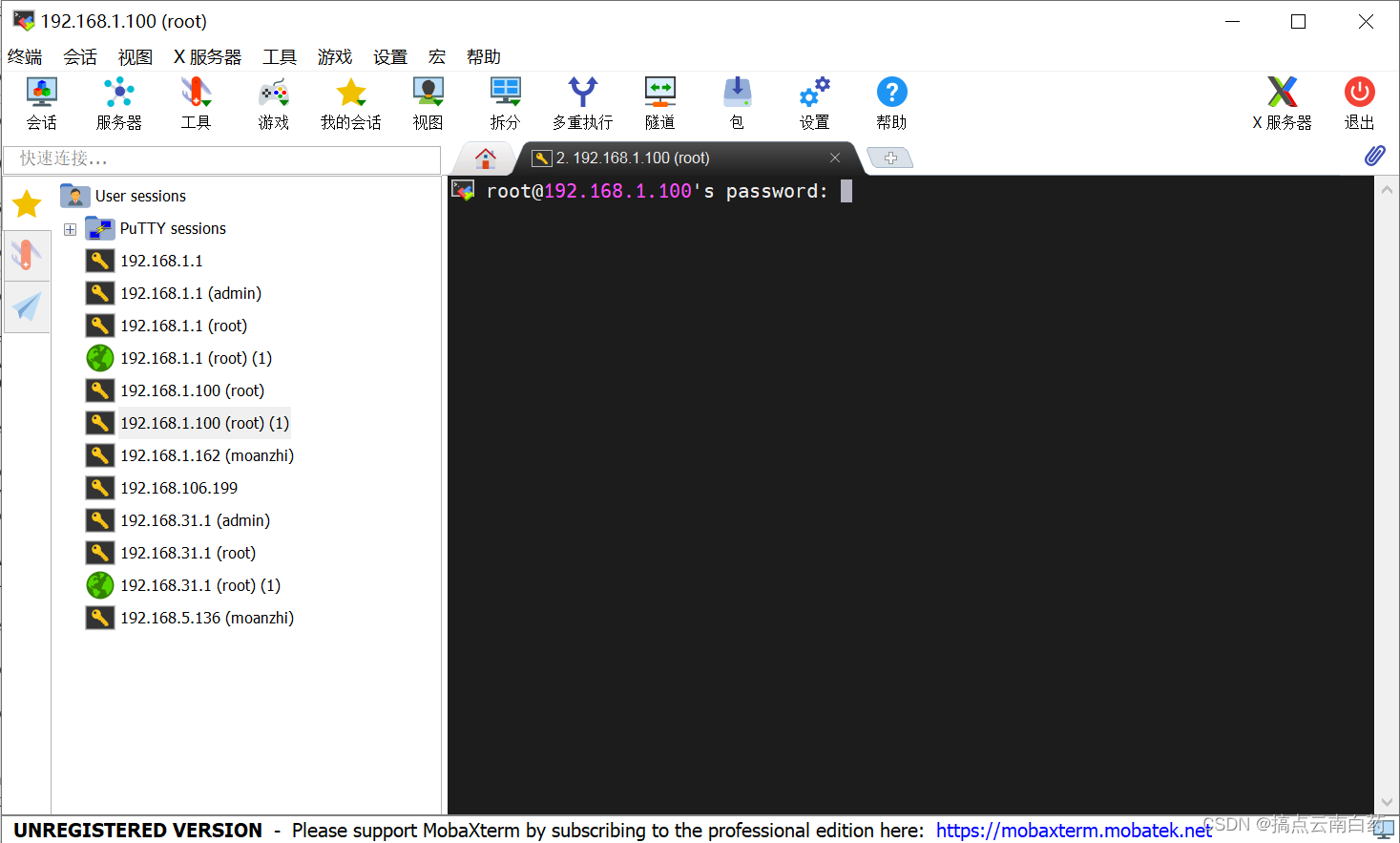
Task: Open the 设置 menu in menu bar
Action: click(x=390, y=57)
